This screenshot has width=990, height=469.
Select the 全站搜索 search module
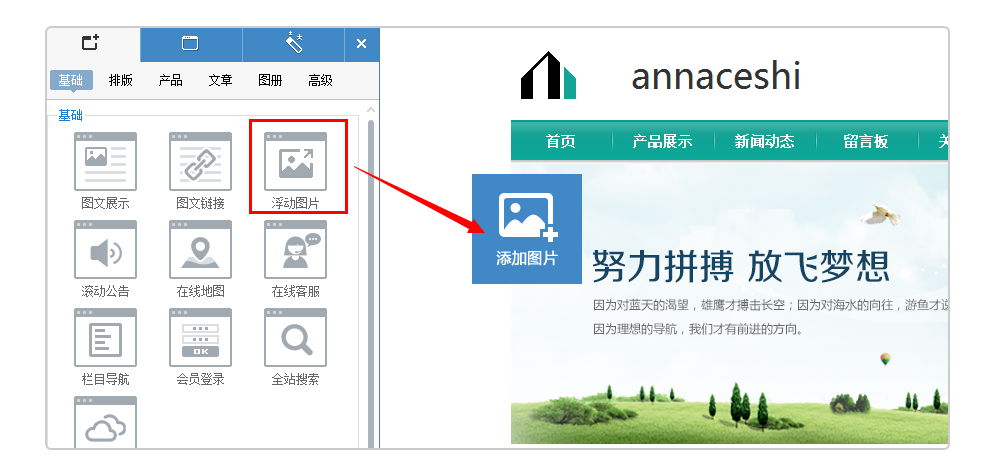click(295, 338)
